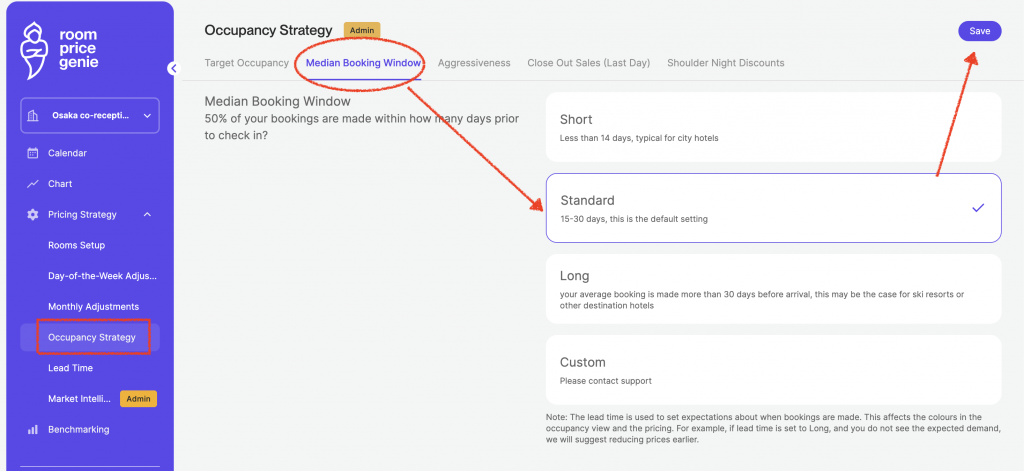Click the checkmark on the Standard option

tap(978, 208)
